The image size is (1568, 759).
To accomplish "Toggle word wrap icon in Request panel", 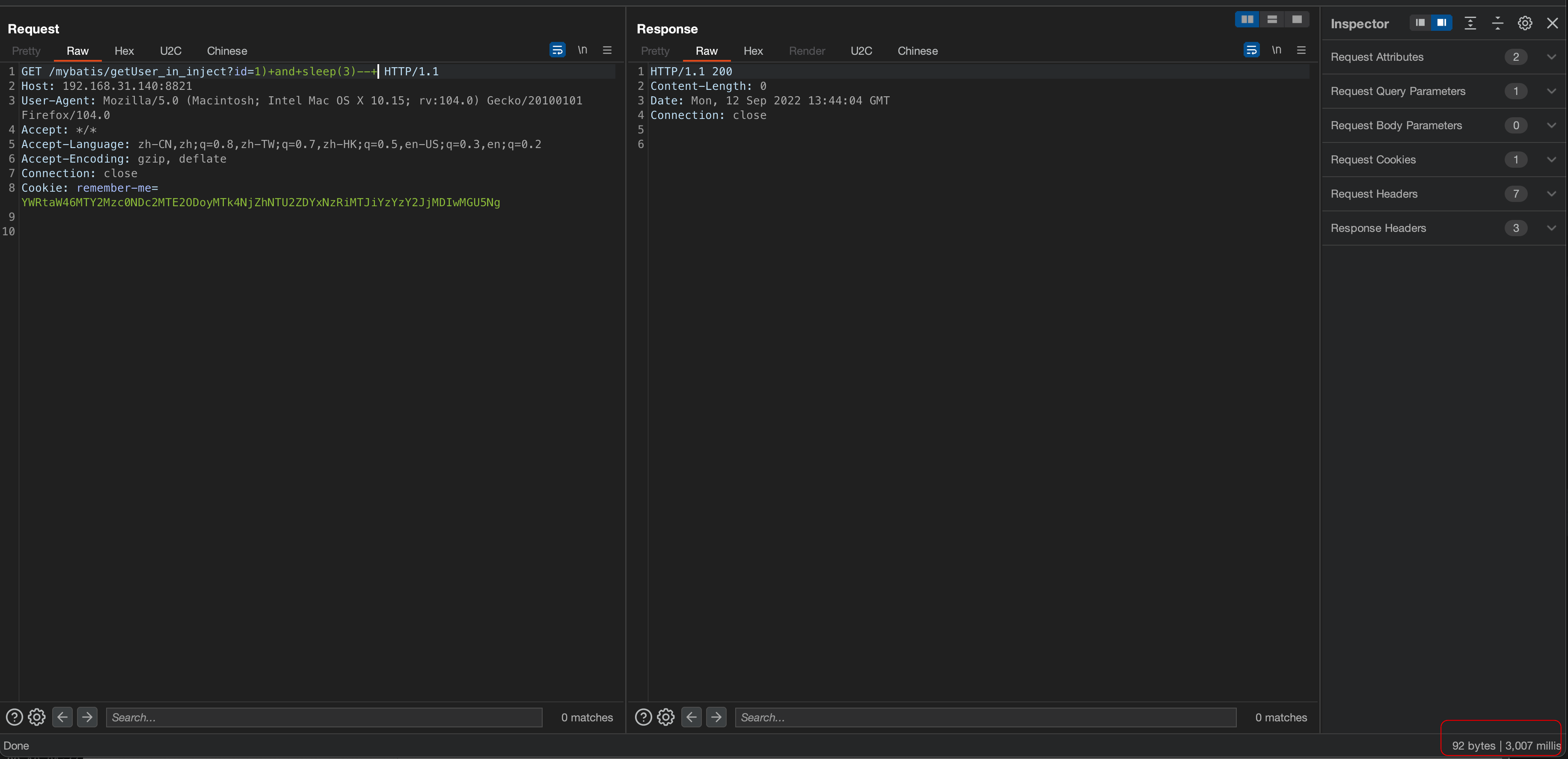I will [x=557, y=50].
